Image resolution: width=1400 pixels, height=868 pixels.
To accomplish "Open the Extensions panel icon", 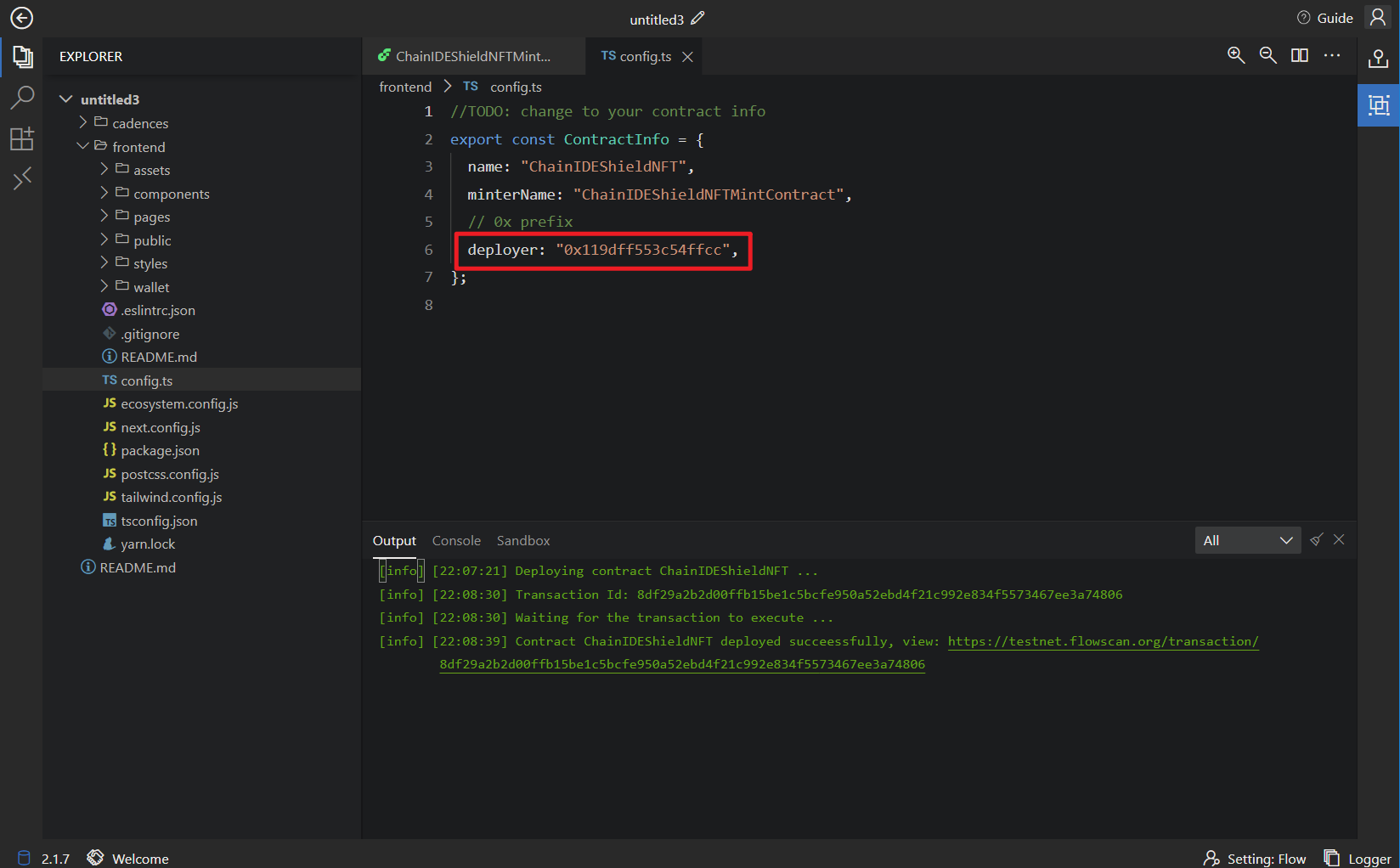I will click(22, 138).
